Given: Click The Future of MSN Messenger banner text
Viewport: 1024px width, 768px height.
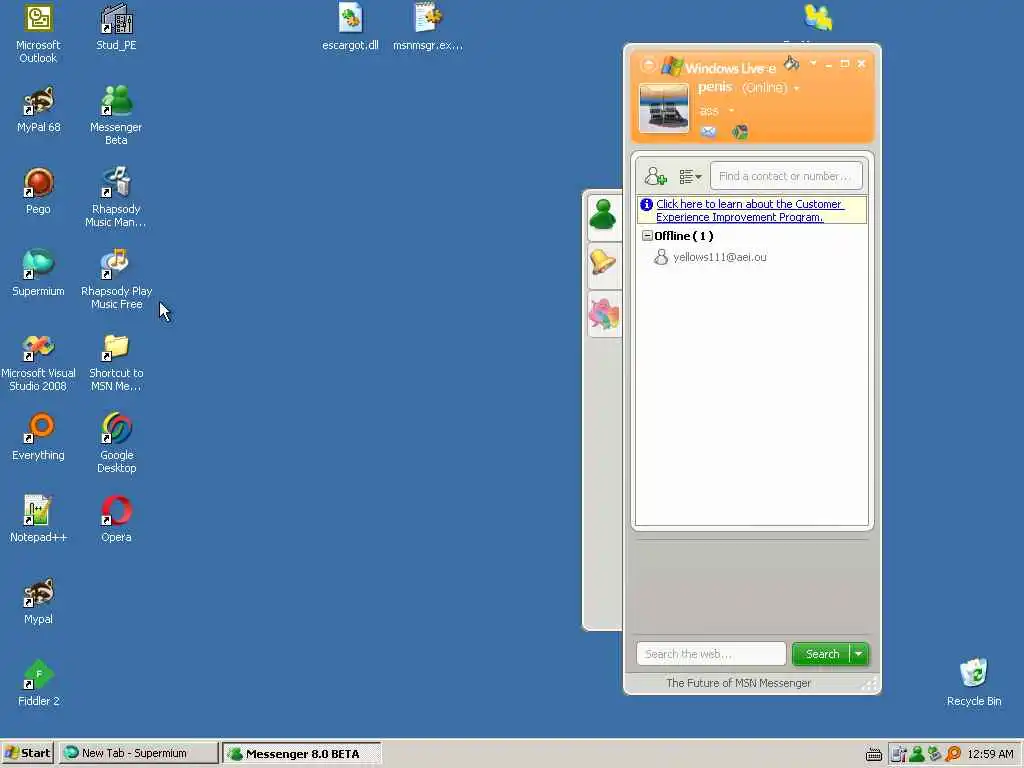Looking at the screenshot, I should pyautogui.click(x=738, y=683).
